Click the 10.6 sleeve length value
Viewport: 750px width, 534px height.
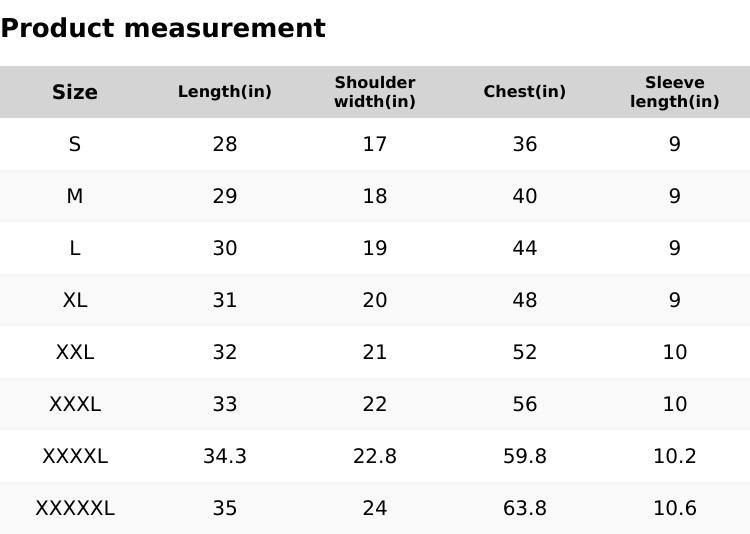(x=675, y=508)
